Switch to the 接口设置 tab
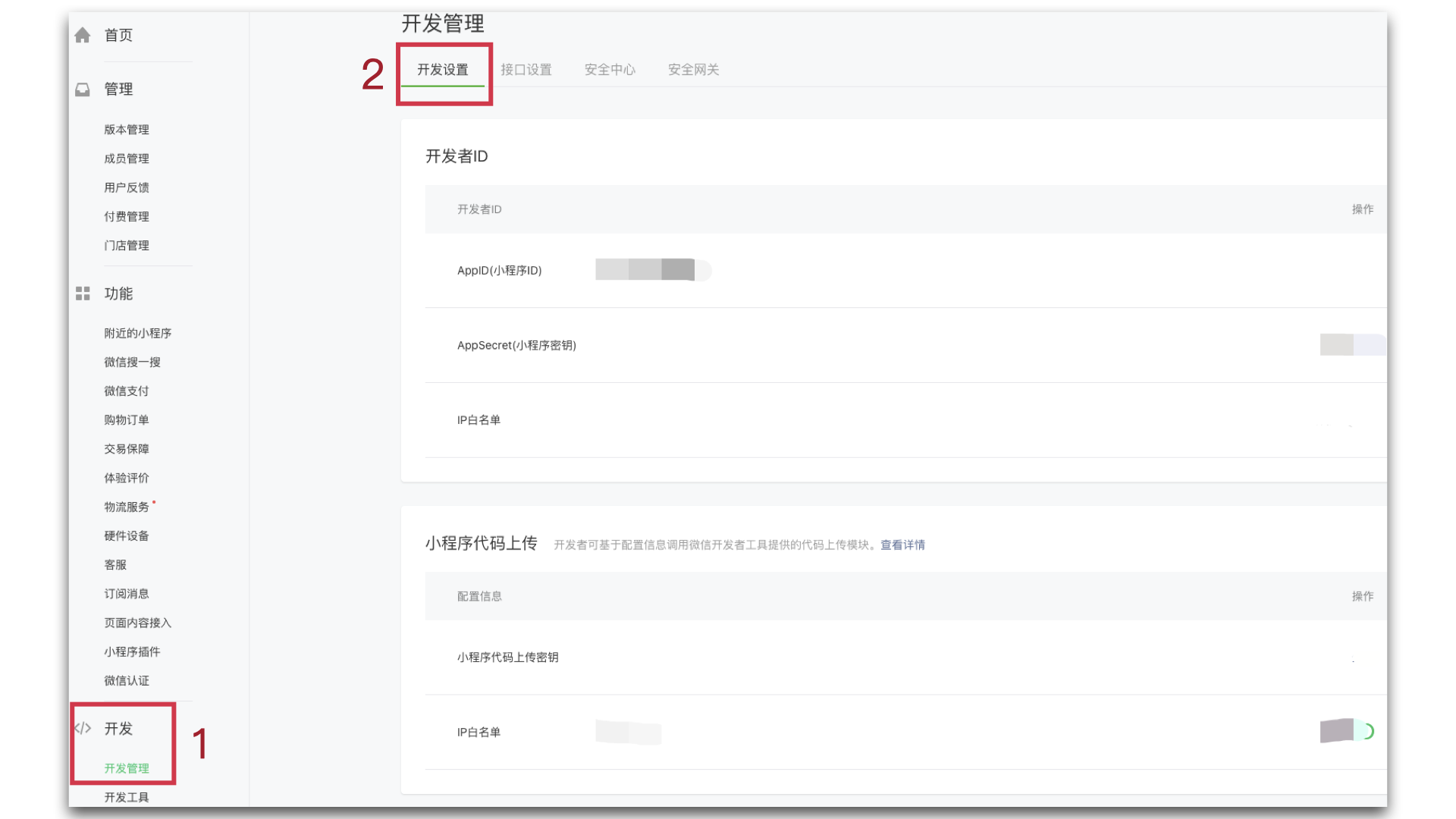 pyautogui.click(x=526, y=70)
